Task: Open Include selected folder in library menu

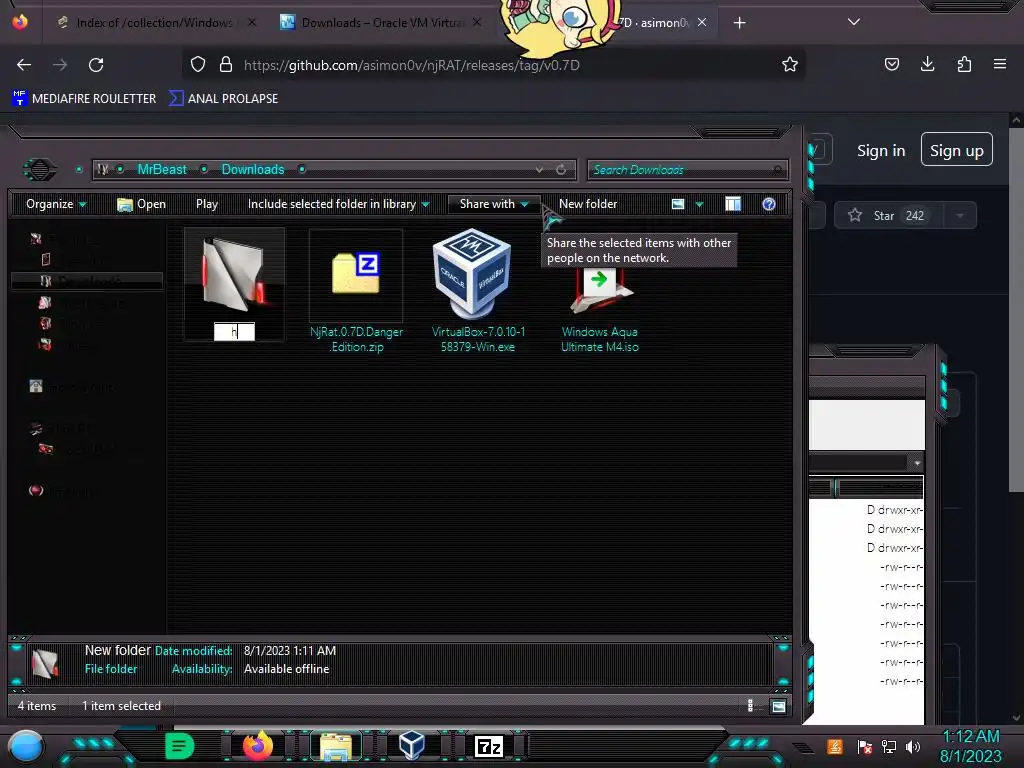Action: click(338, 204)
